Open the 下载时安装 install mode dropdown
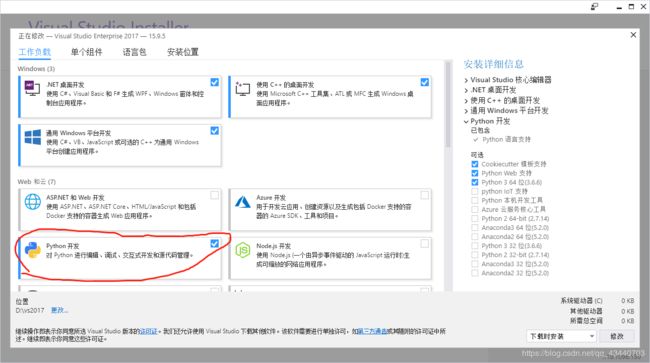The width and height of the screenshot is (650, 363). tap(561, 336)
